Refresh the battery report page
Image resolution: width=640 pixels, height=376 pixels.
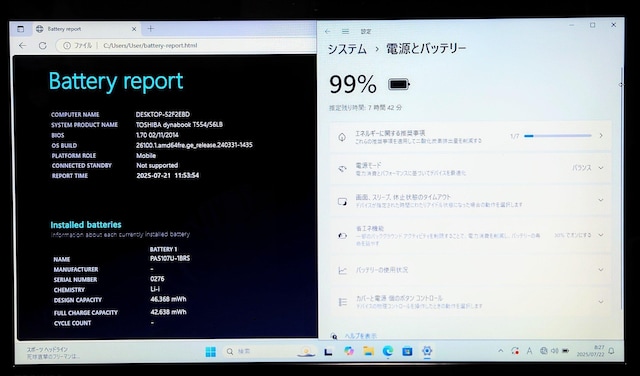click(42, 46)
